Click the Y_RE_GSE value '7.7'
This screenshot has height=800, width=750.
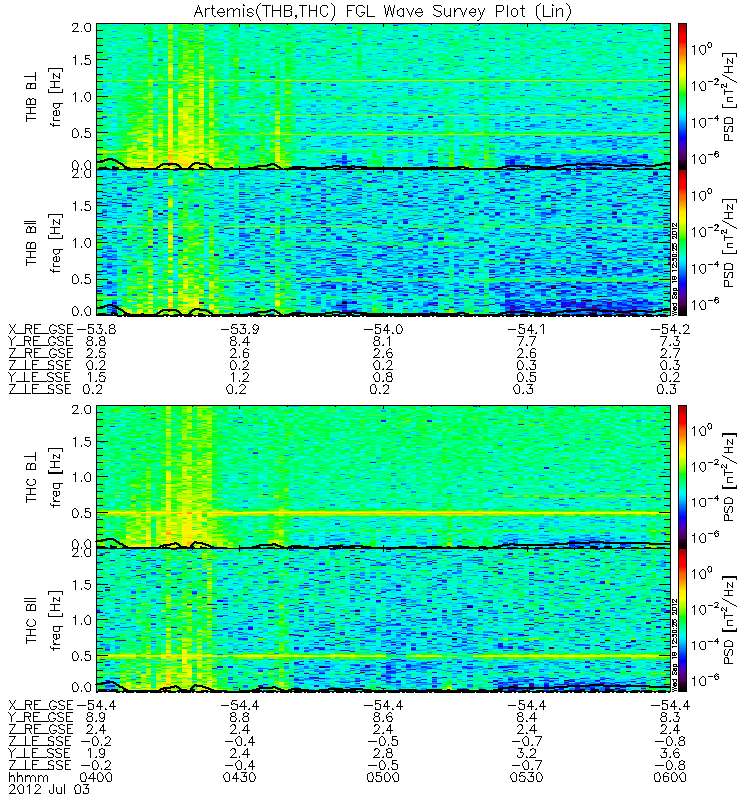pos(526,341)
